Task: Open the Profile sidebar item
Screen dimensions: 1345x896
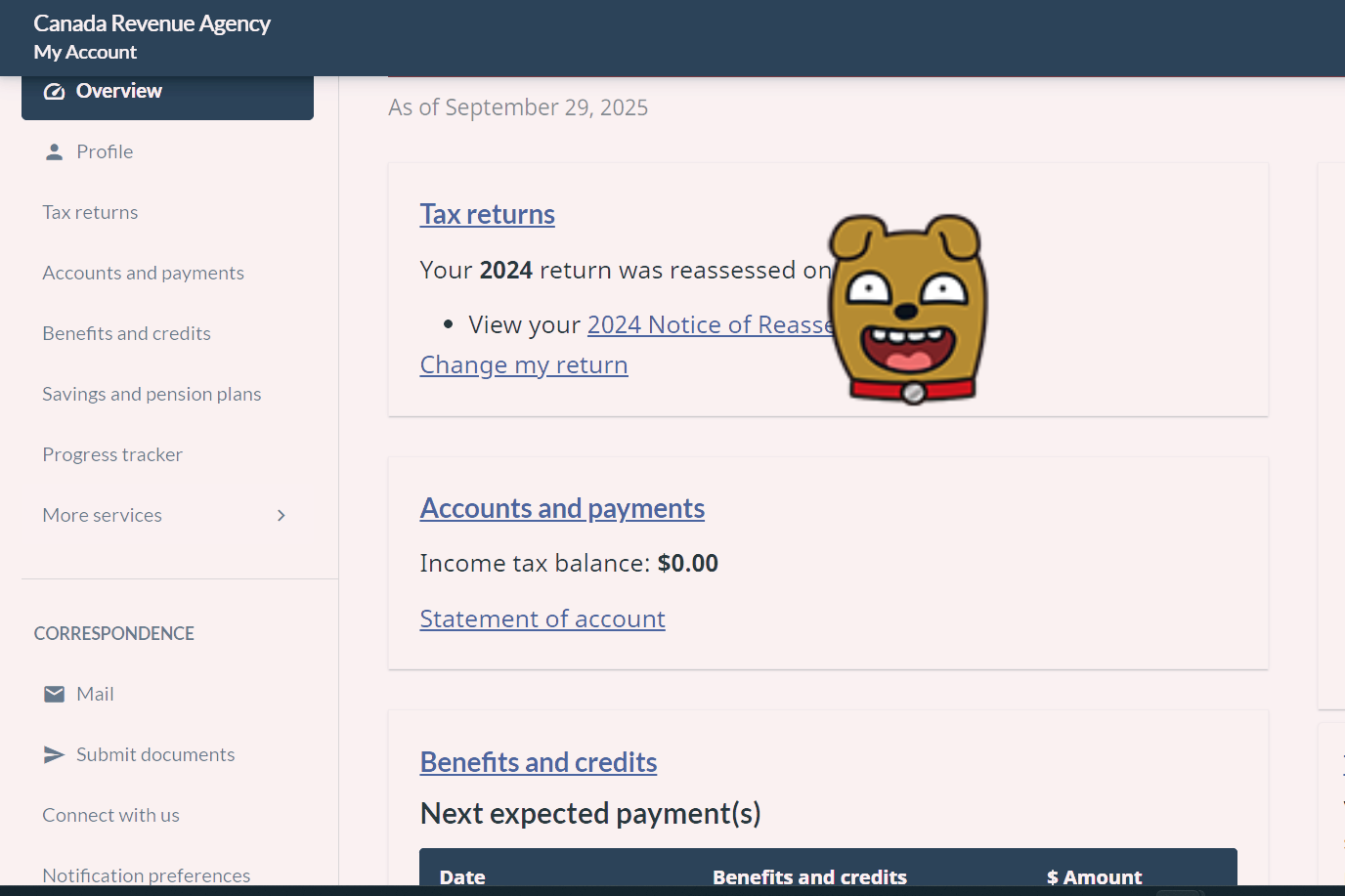Action: pos(167,151)
